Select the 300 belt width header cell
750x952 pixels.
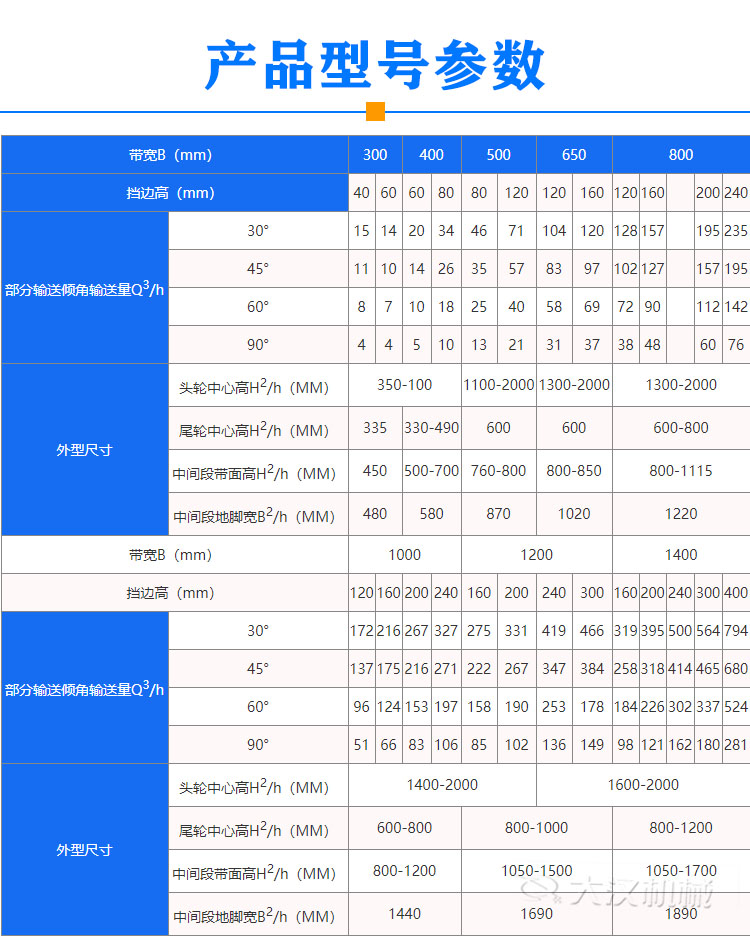point(375,155)
